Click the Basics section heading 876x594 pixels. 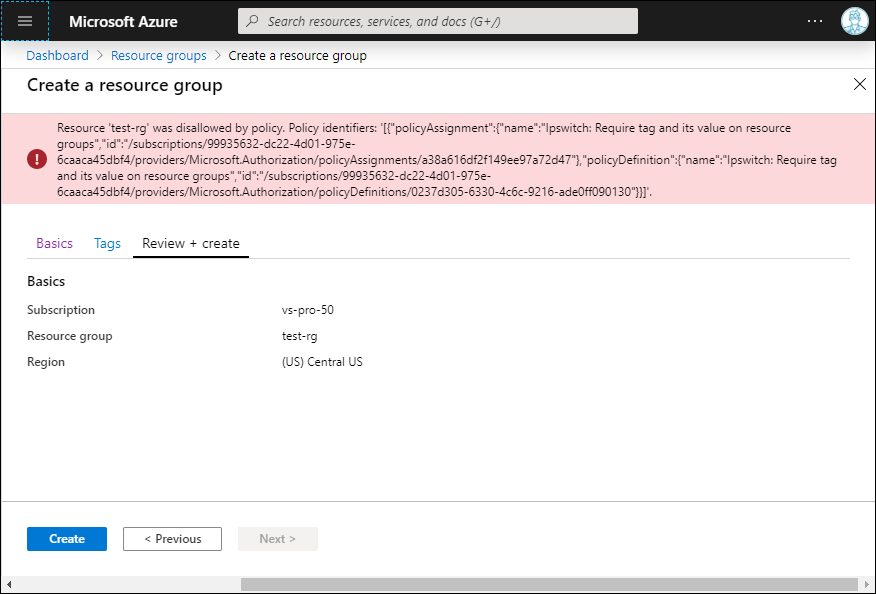(46, 281)
